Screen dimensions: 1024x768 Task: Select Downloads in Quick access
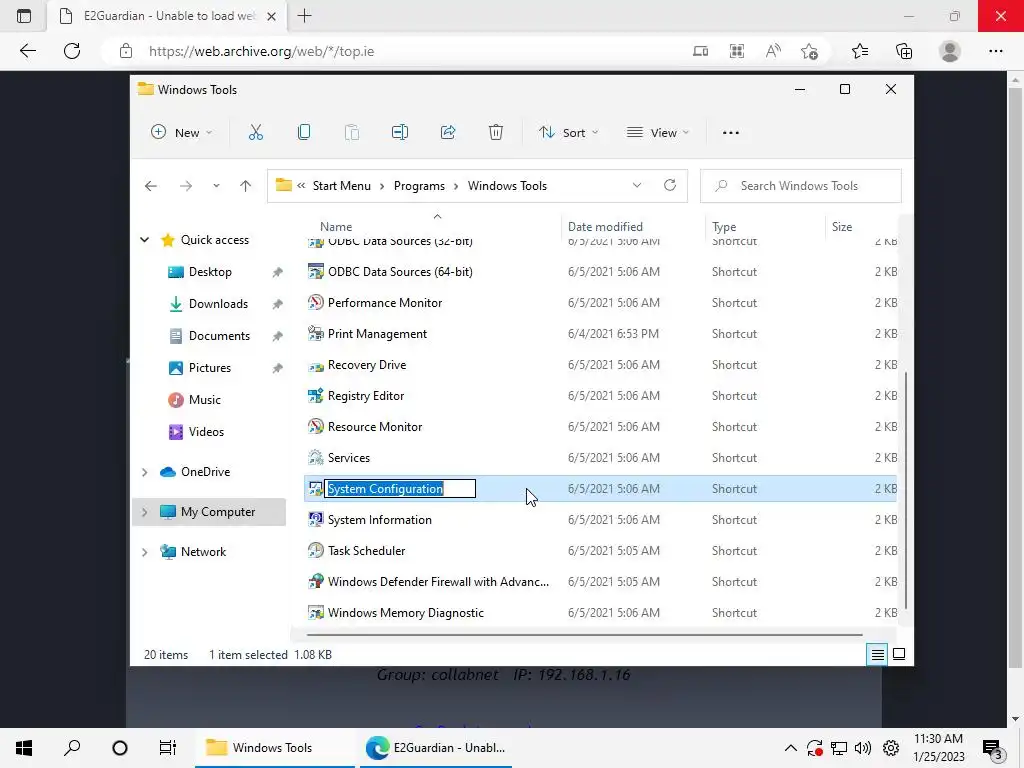[218, 304]
